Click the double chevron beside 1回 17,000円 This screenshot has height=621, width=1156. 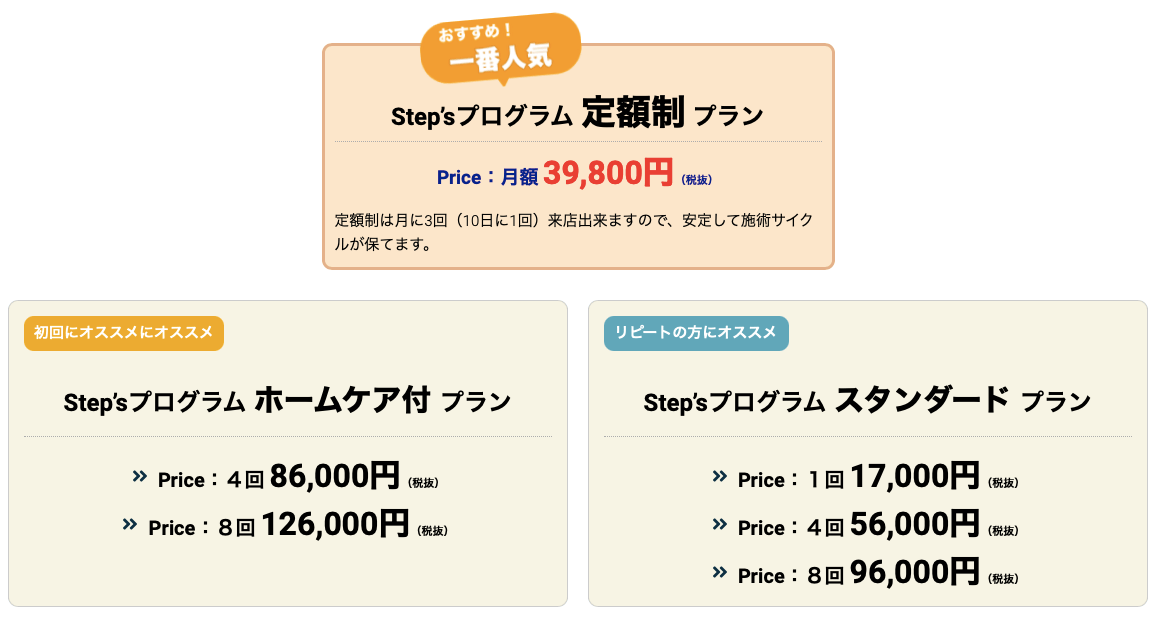click(x=720, y=476)
